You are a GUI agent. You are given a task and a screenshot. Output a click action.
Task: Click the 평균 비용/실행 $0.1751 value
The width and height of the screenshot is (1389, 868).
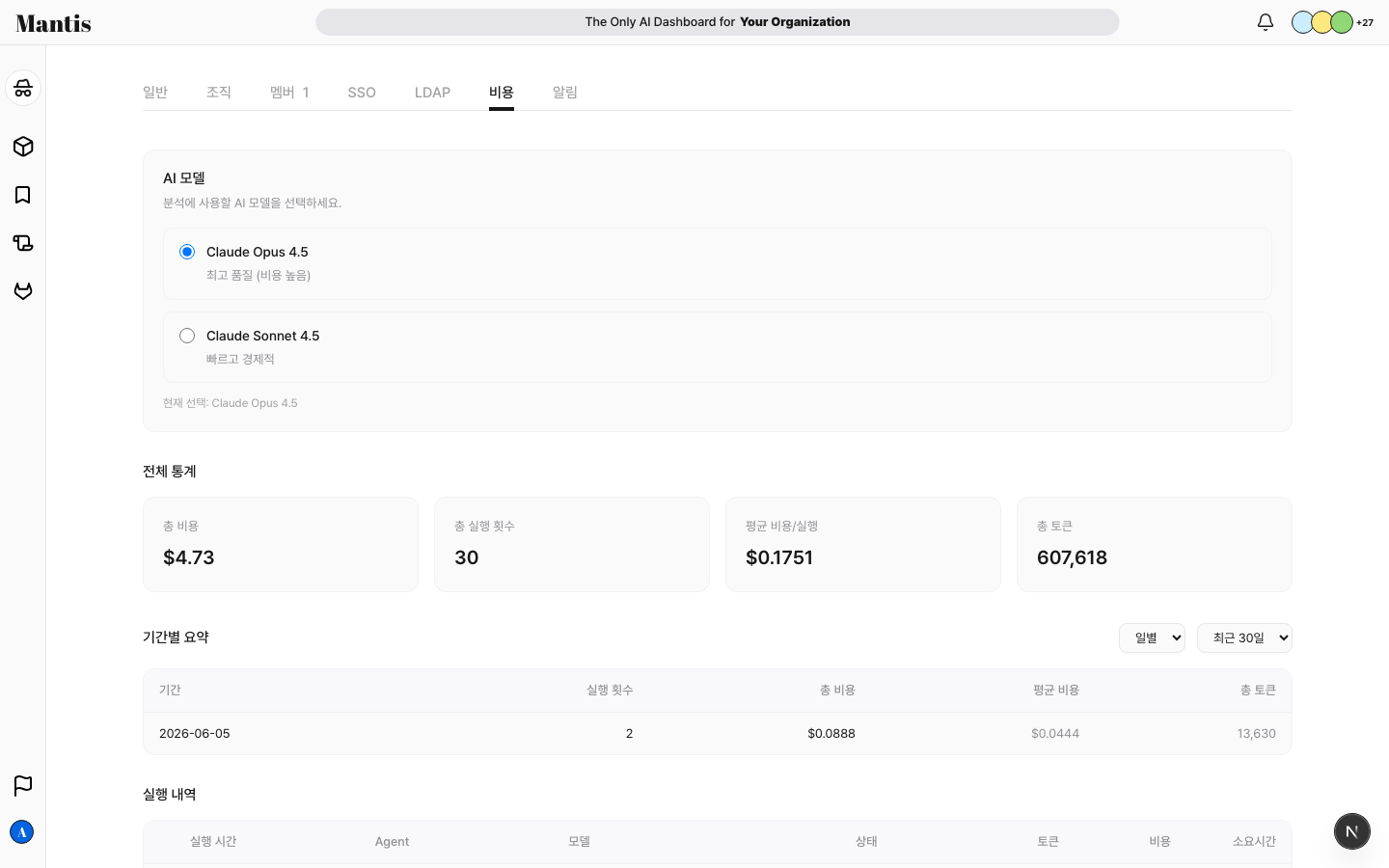tap(779, 557)
